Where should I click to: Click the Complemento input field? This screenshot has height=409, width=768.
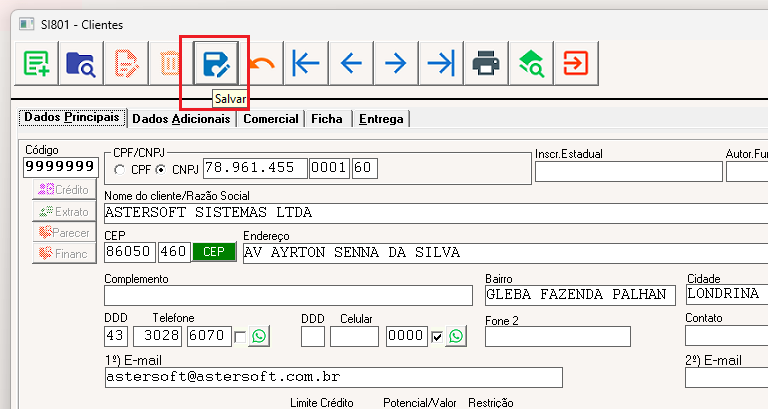point(288,295)
